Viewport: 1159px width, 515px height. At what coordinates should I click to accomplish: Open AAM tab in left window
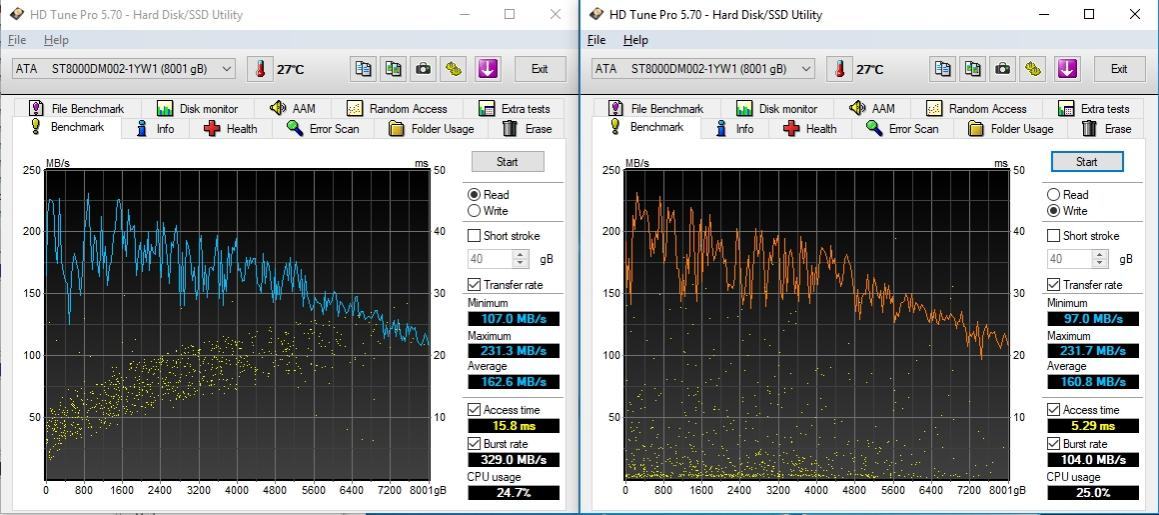tap(293, 109)
